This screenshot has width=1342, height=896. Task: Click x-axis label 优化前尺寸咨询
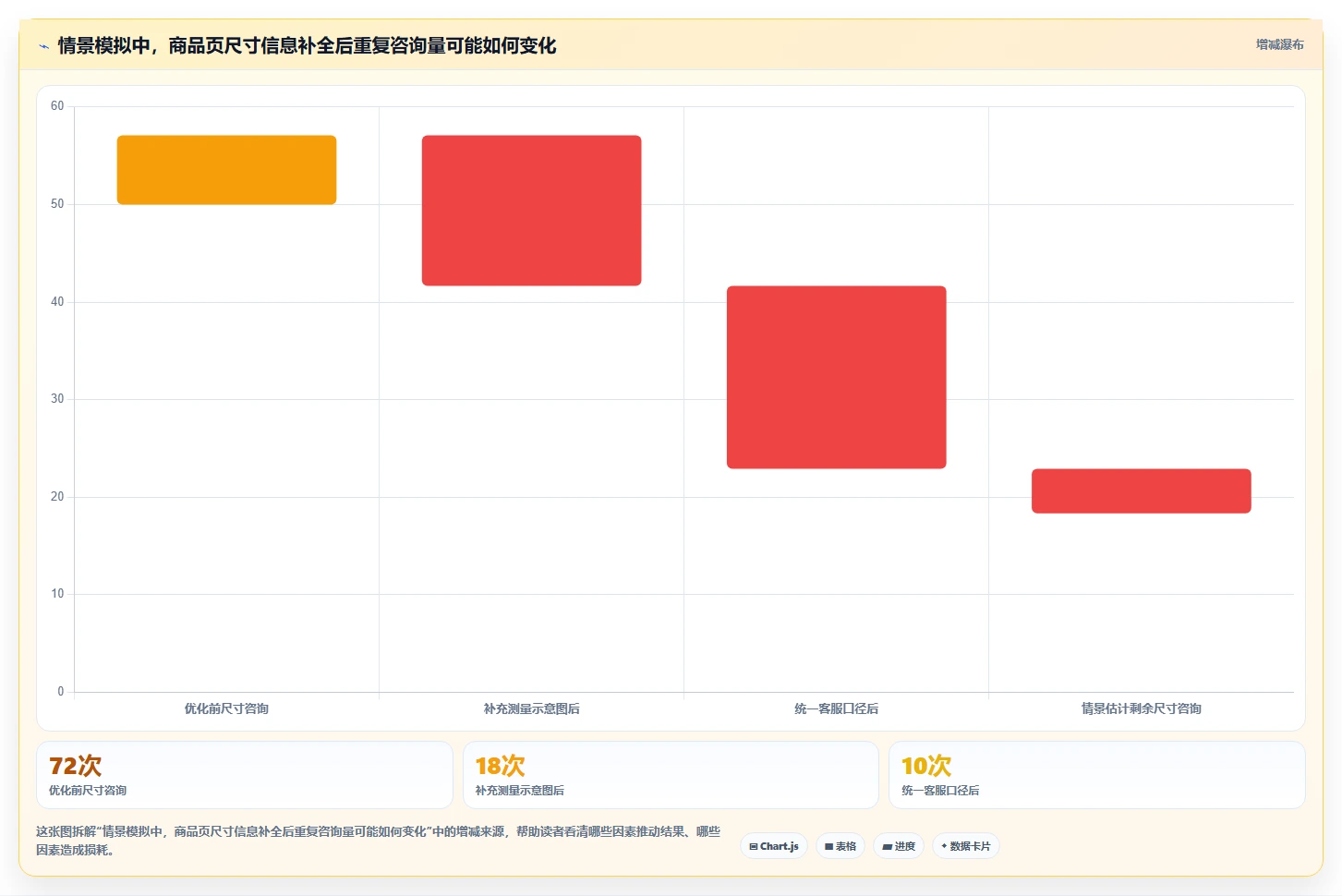coord(226,708)
